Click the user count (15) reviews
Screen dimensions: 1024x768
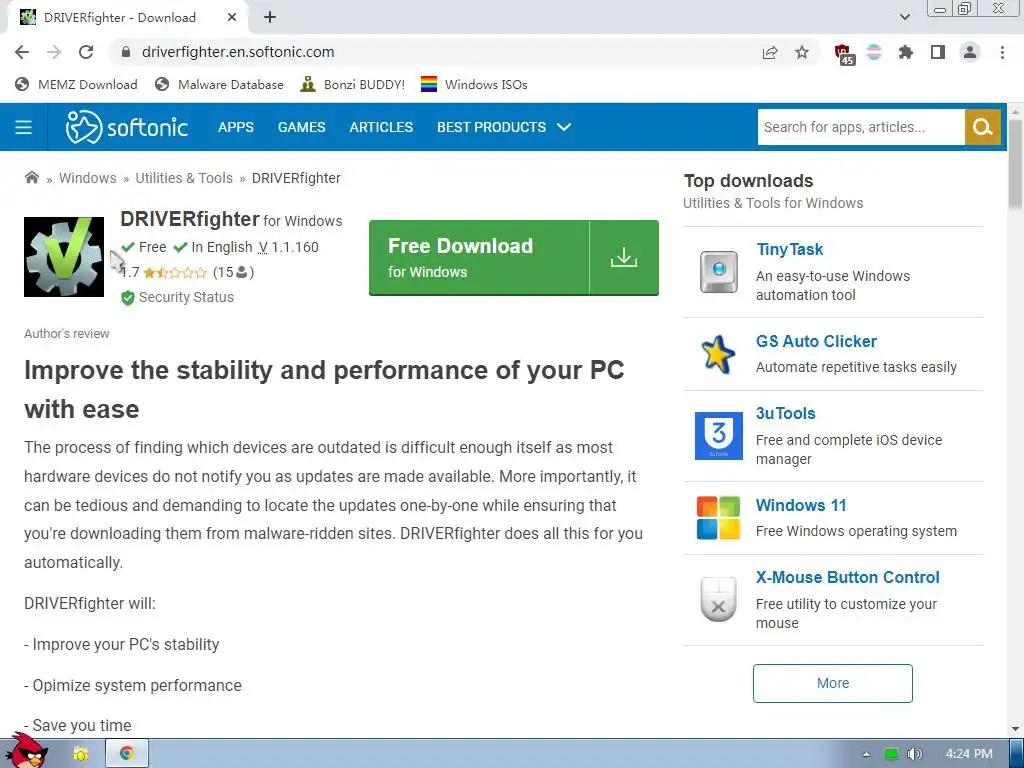233,272
